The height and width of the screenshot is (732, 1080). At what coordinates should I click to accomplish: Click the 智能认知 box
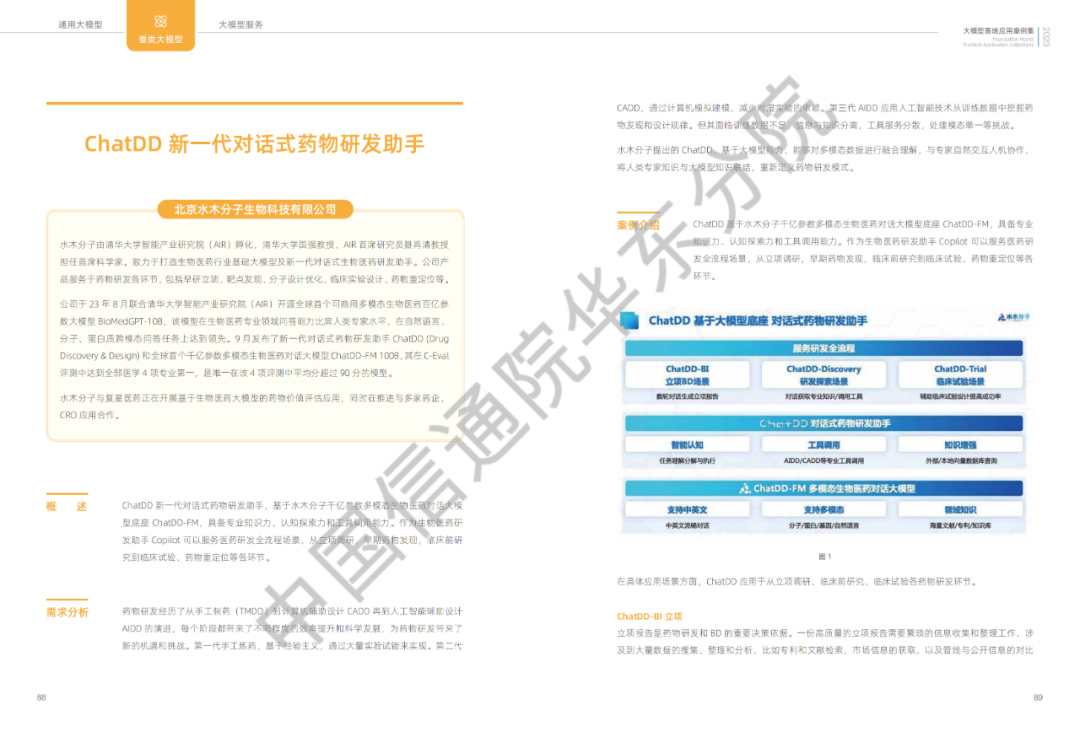pyautogui.click(x=687, y=445)
